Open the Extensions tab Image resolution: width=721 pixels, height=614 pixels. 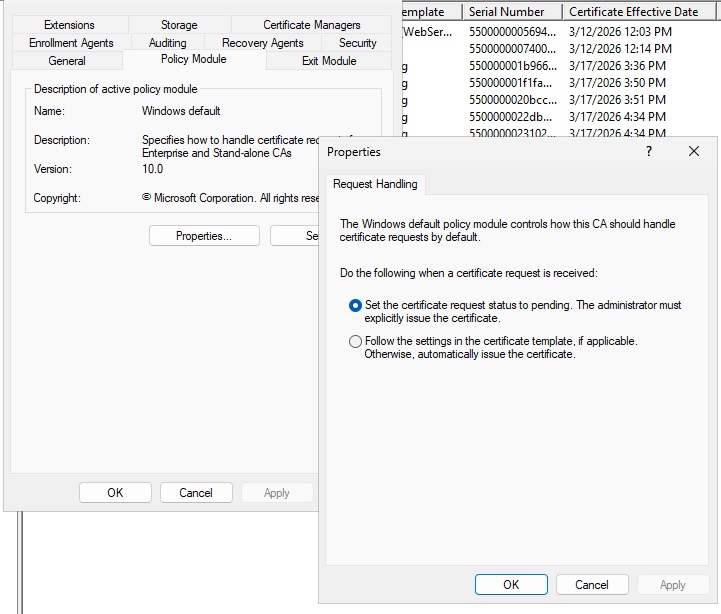(x=69, y=25)
